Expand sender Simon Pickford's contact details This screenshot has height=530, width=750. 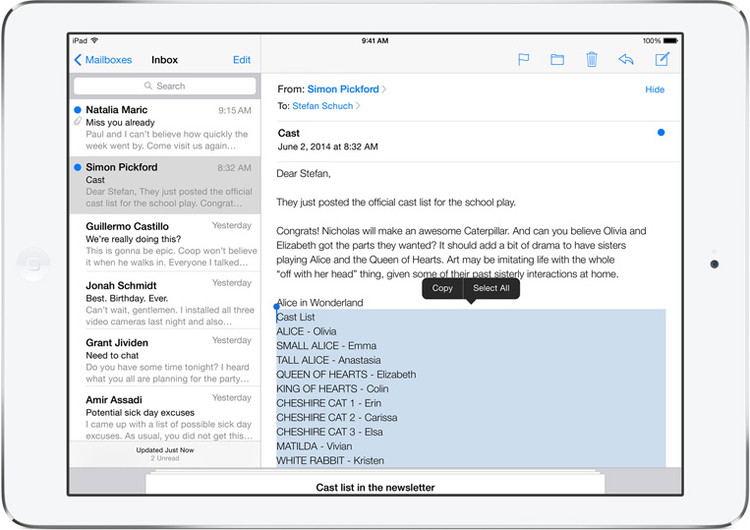[x=345, y=89]
